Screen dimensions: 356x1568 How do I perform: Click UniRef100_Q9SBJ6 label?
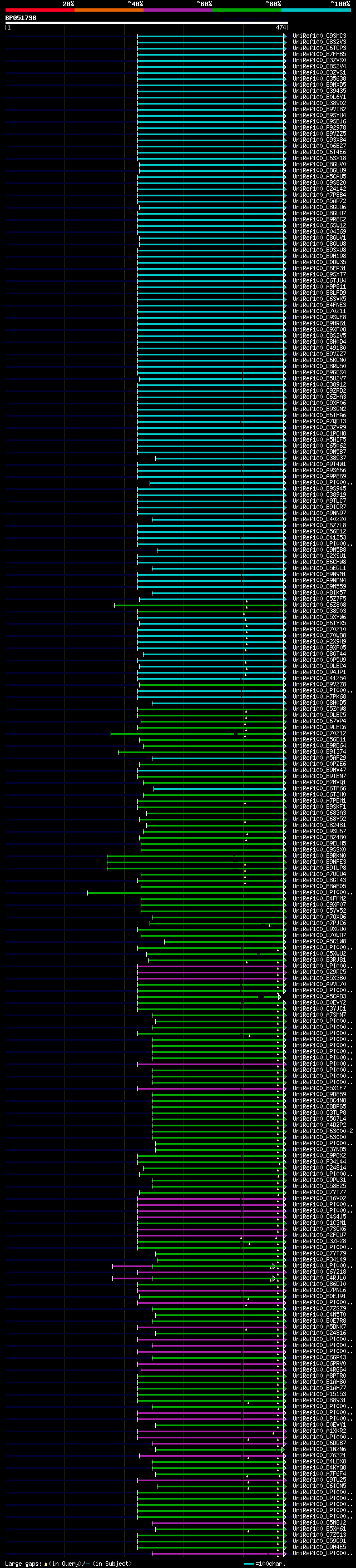[x=319, y=122]
